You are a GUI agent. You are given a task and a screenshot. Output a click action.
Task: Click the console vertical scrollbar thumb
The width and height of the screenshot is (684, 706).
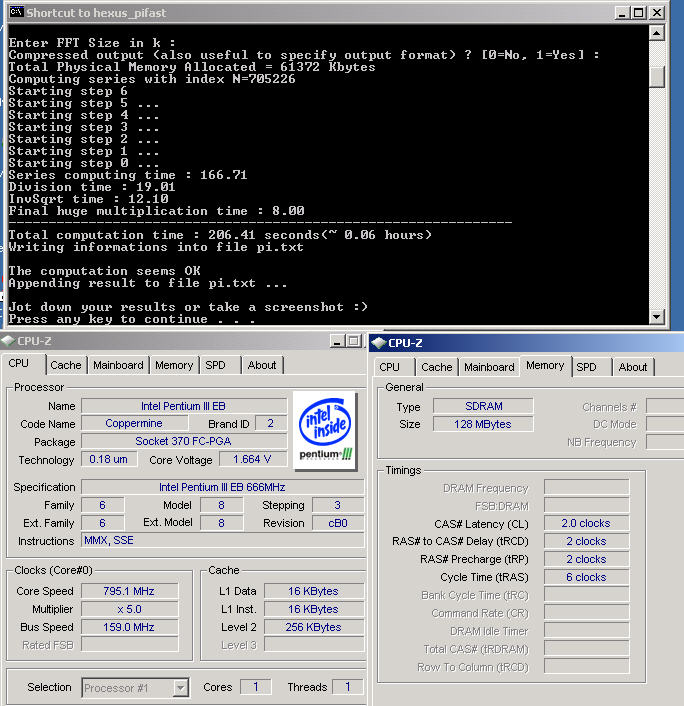coord(657,77)
